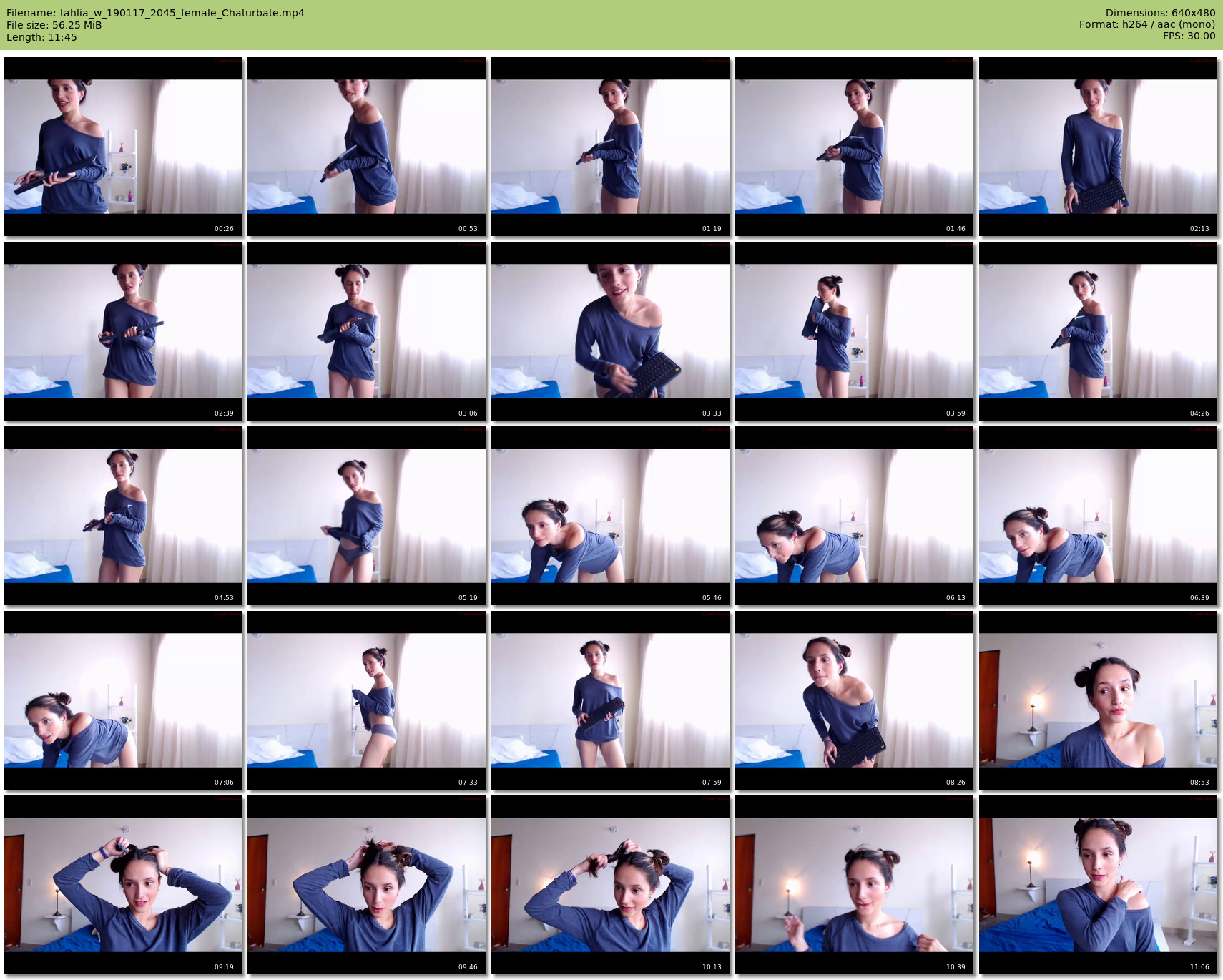Viewport: 1223px width, 980px height.
Task: Pick the 08:53 close-up thumbnail
Action: pyautogui.click(x=1099, y=700)
